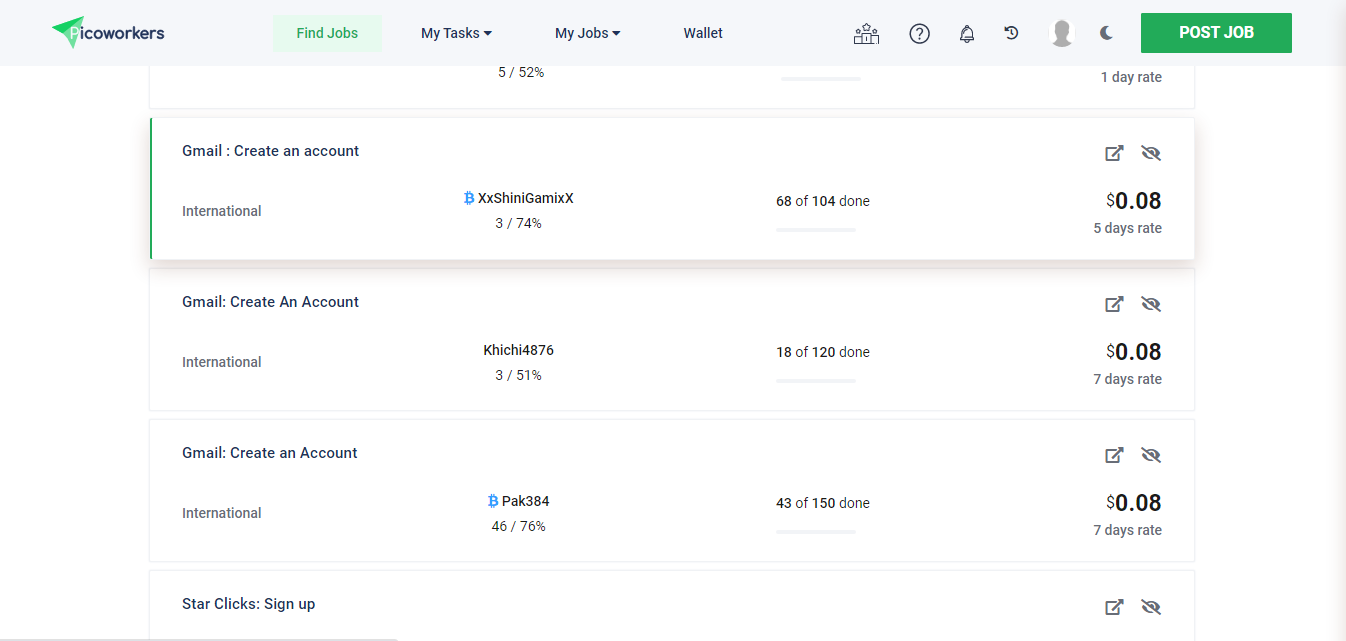Click the '1 day rate' label
Viewport: 1346px width, 641px height.
coord(1131,77)
